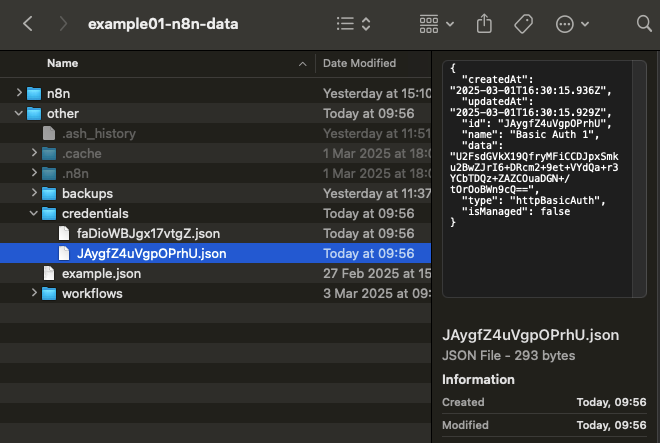Click the Search magnifier icon
This screenshot has width=660, height=443.
click(644, 24)
